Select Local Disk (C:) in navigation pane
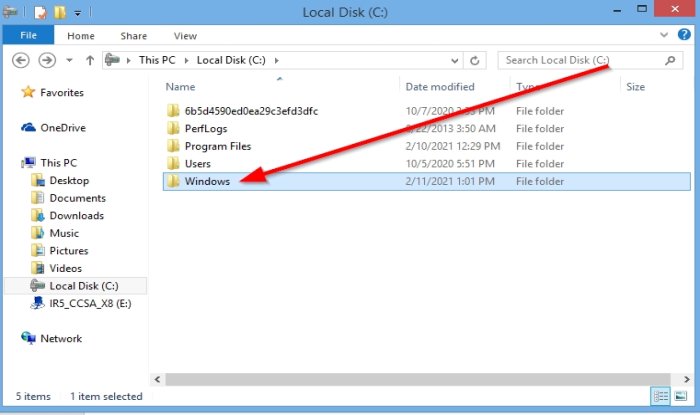Screen dimensions: 700x415 point(84,286)
